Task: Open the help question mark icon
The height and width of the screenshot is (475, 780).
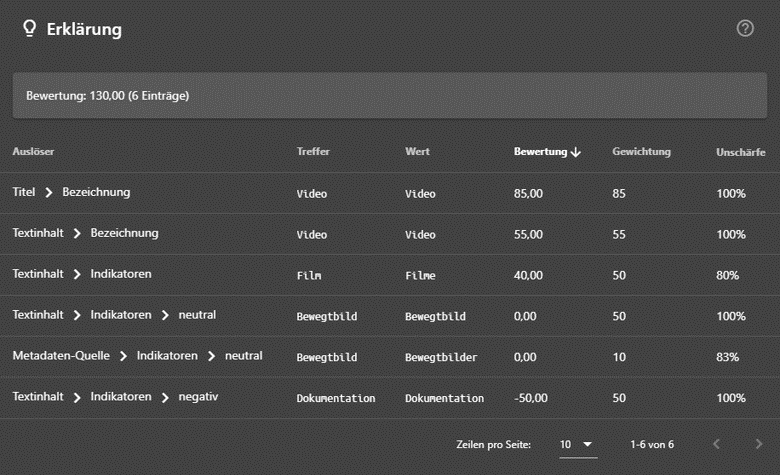Action: [x=745, y=28]
